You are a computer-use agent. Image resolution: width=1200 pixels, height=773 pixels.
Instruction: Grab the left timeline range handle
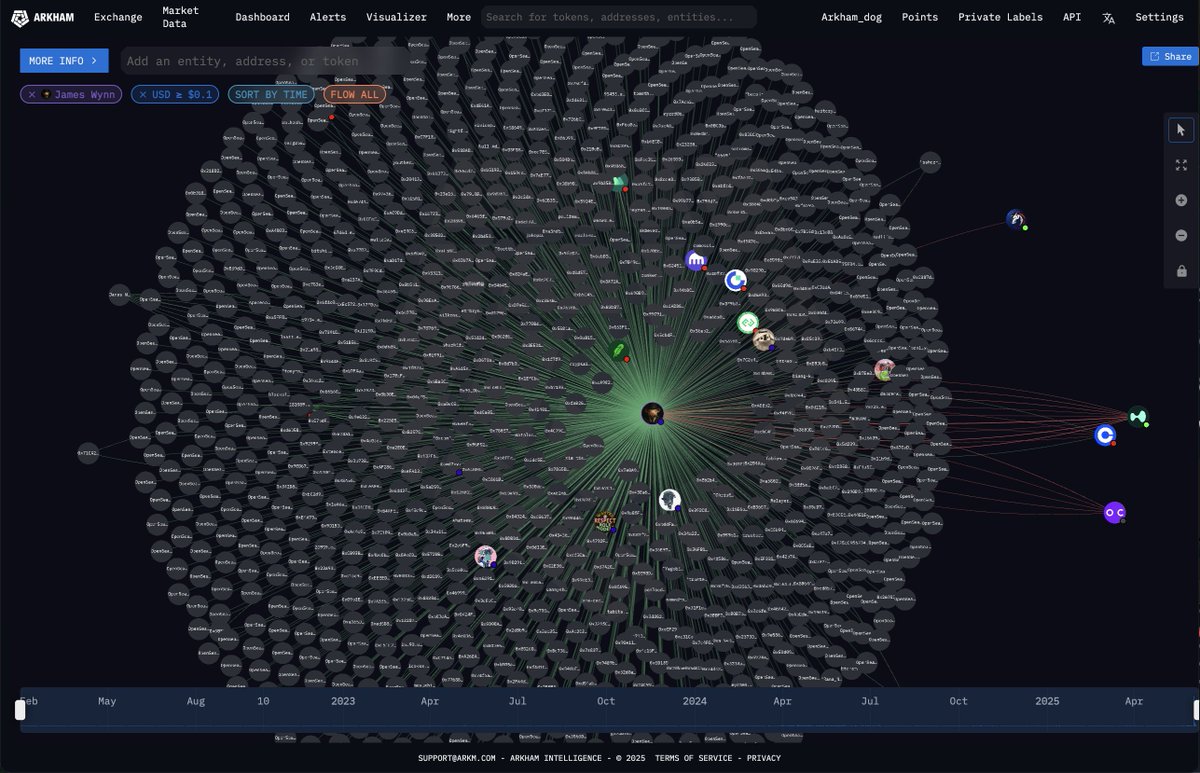coord(19,709)
